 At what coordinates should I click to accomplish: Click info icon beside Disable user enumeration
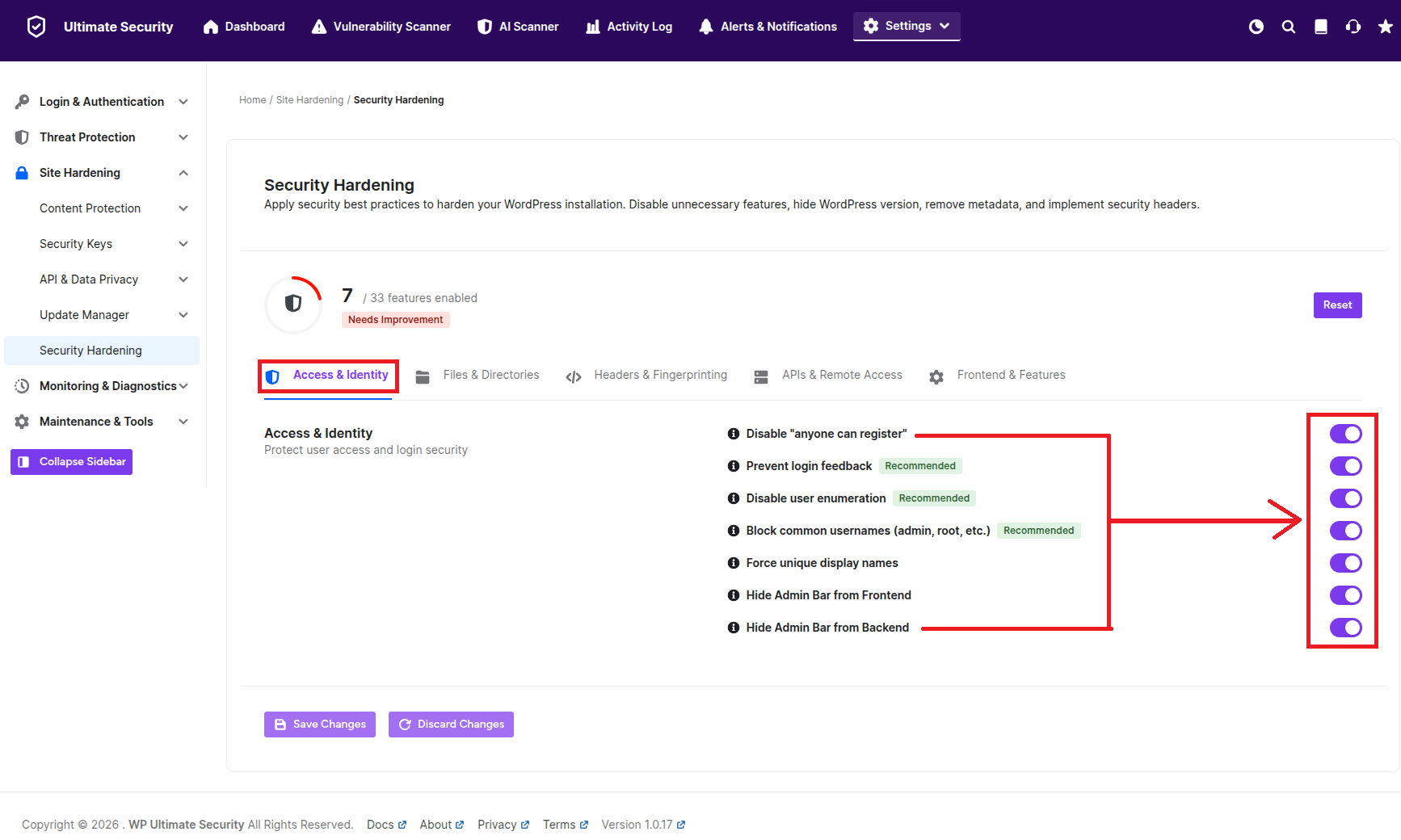pos(734,498)
